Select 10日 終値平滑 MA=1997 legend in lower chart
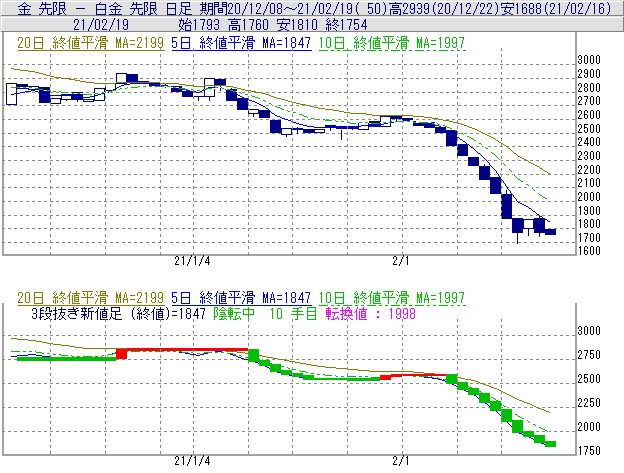This screenshot has height=473, width=624. [392, 298]
